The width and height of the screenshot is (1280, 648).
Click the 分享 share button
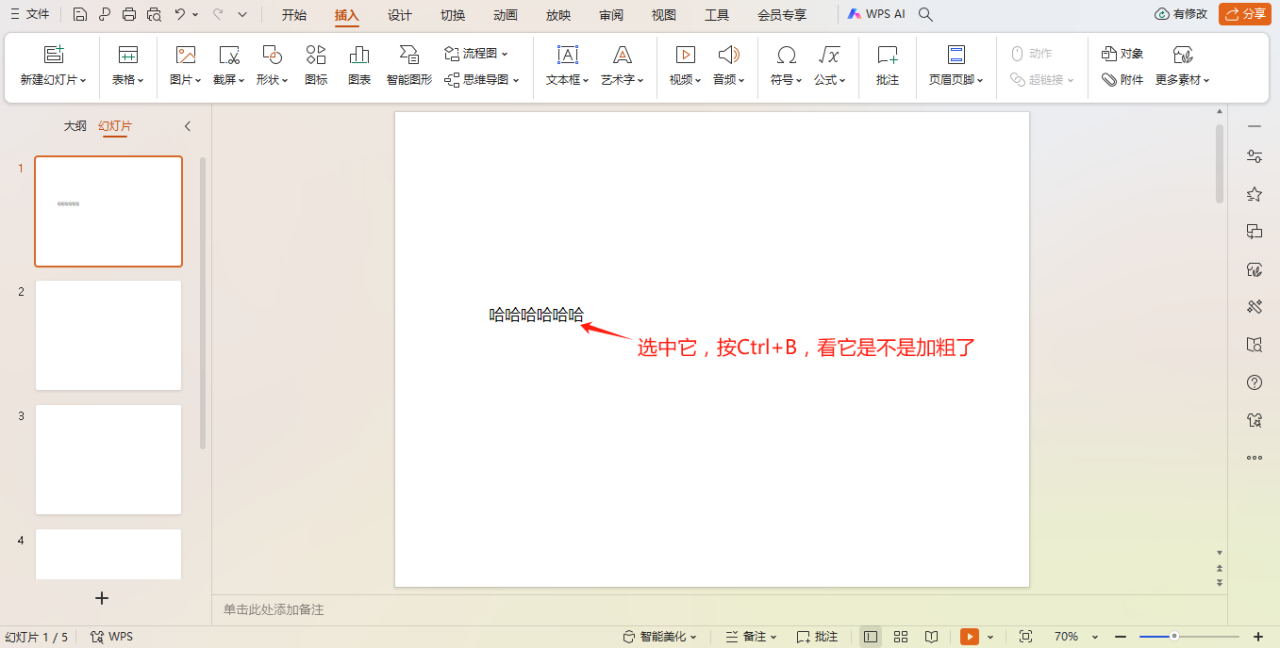pyautogui.click(x=1244, y=15)
